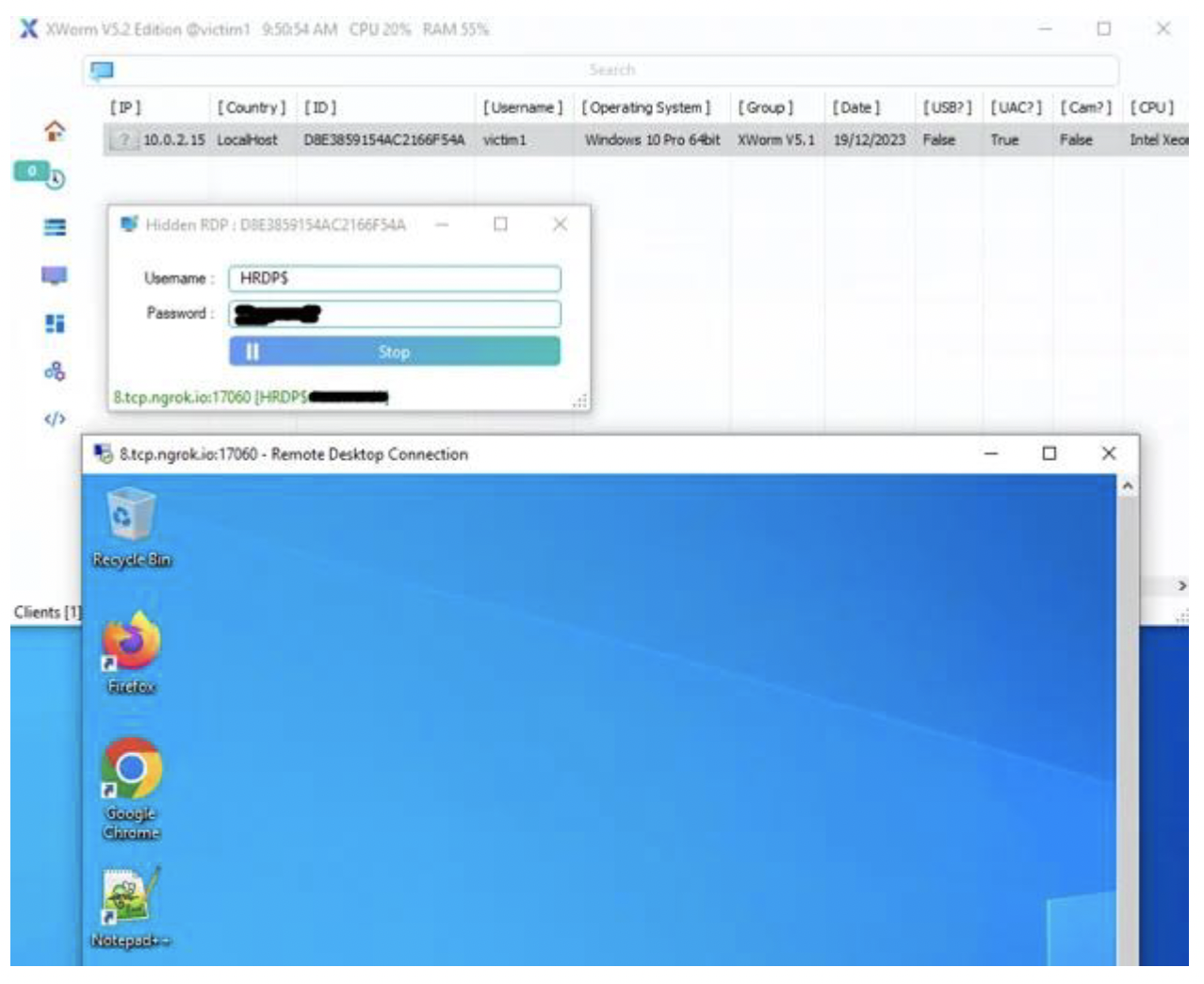This screenshot has height=984, width=1204.
Task: Open the stacked list icon in the sidebar
Action: (55, 227)
